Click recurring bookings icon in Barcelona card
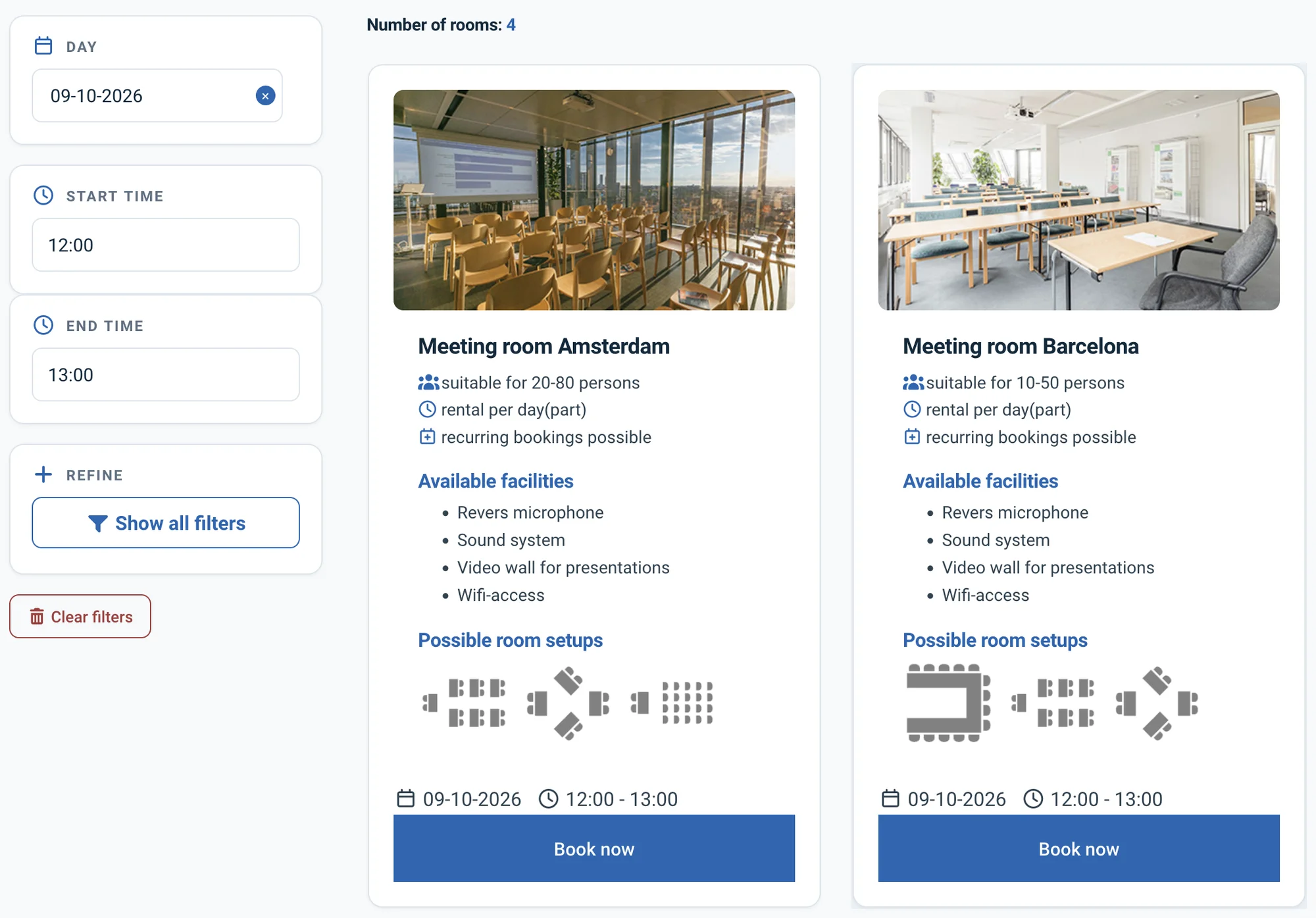The width and height of the screenshot is (1316, 918). tap(912, 437)
